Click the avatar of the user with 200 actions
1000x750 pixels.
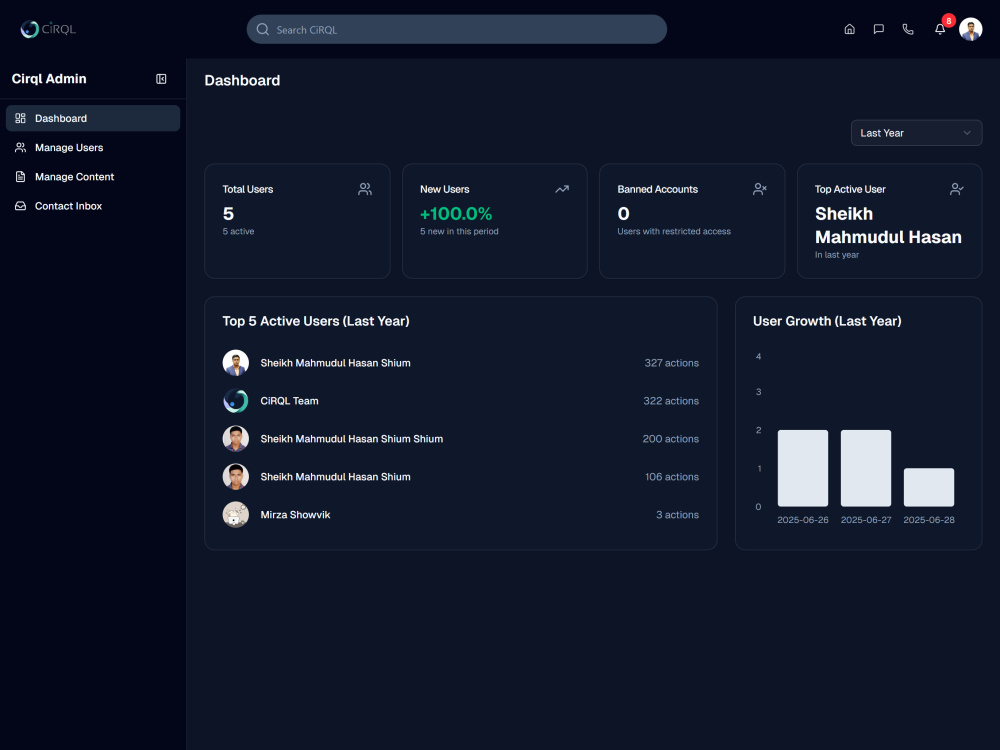pos(235,439)
